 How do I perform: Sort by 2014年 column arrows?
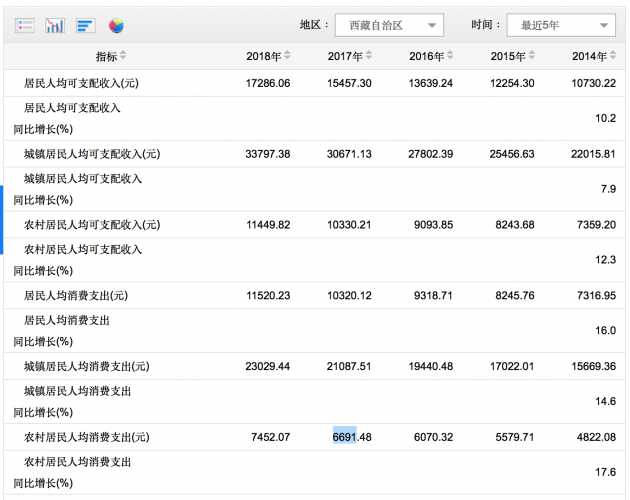pyautogui.click(x=612, y=55)
